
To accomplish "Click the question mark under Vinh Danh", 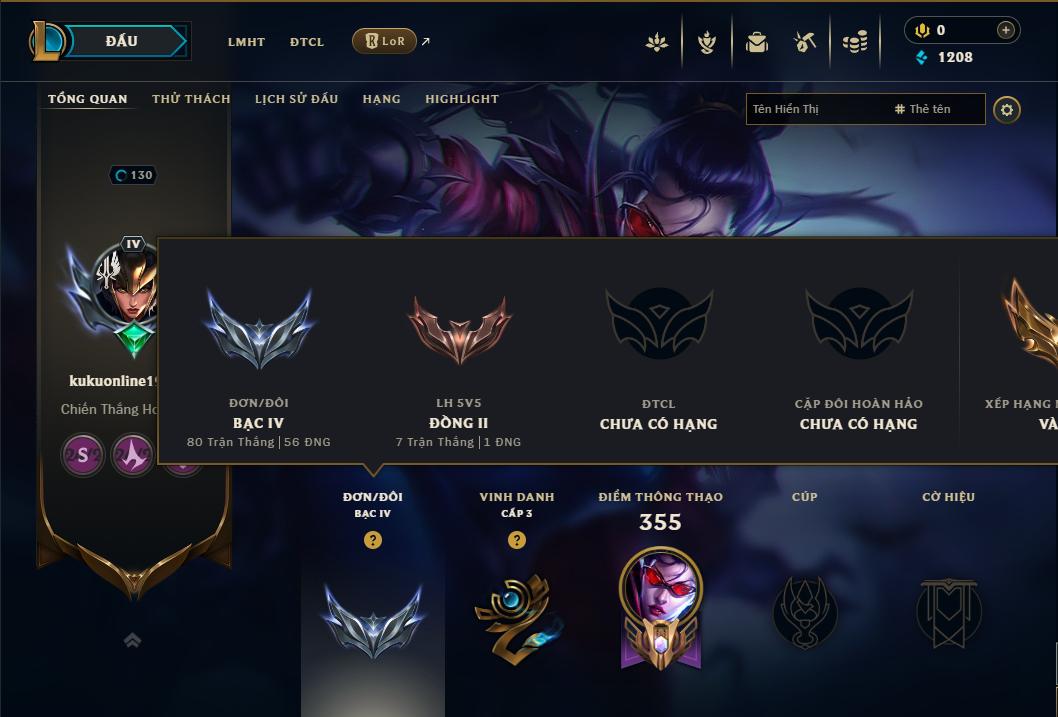I will [517, 540].
